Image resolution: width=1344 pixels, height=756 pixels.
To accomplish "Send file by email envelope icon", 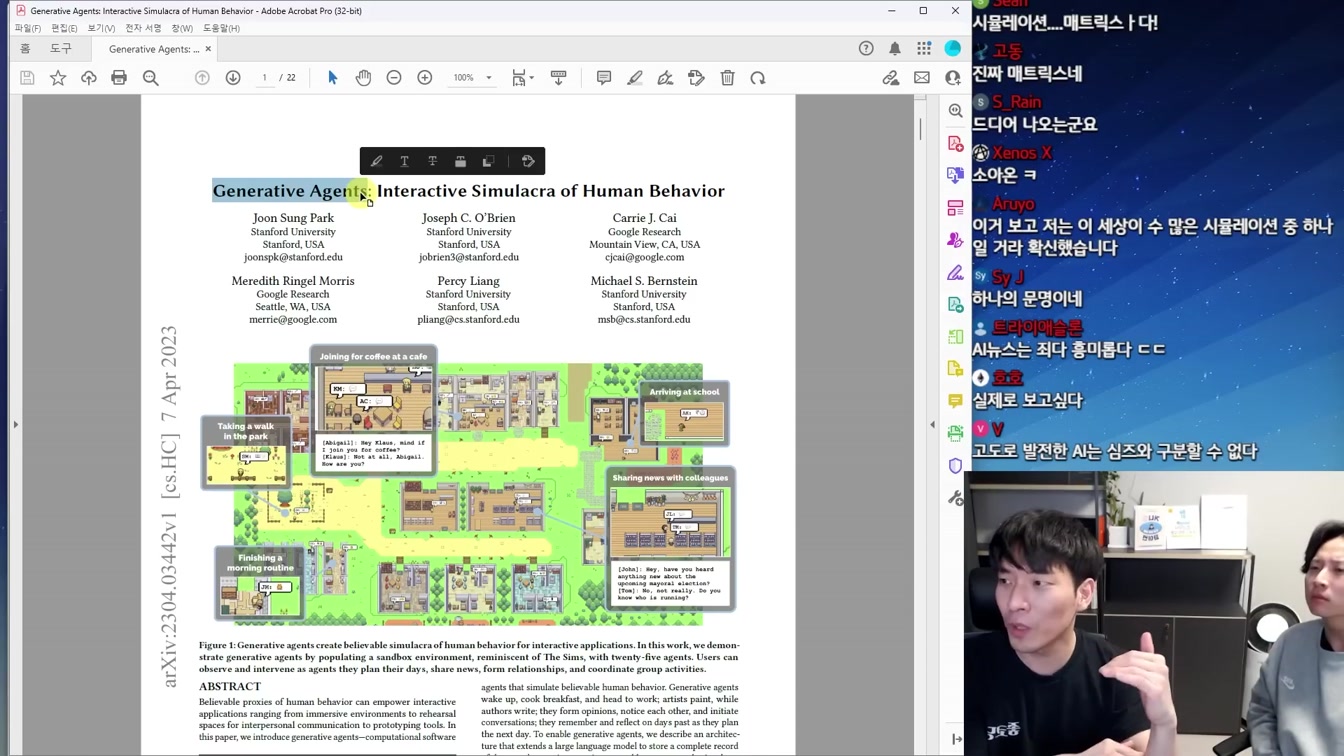I will pos(922,78).
